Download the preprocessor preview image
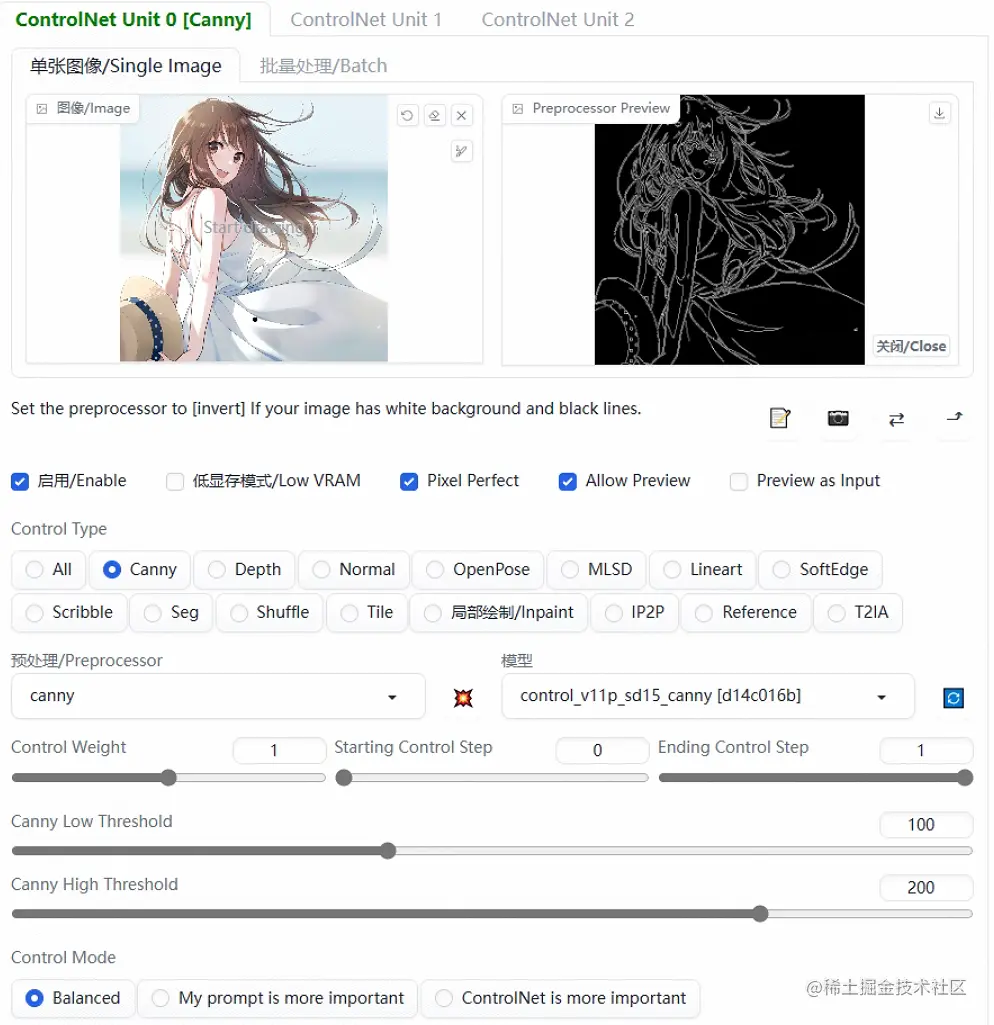Viewport: 994px width, 1025px height. [939, 113]
